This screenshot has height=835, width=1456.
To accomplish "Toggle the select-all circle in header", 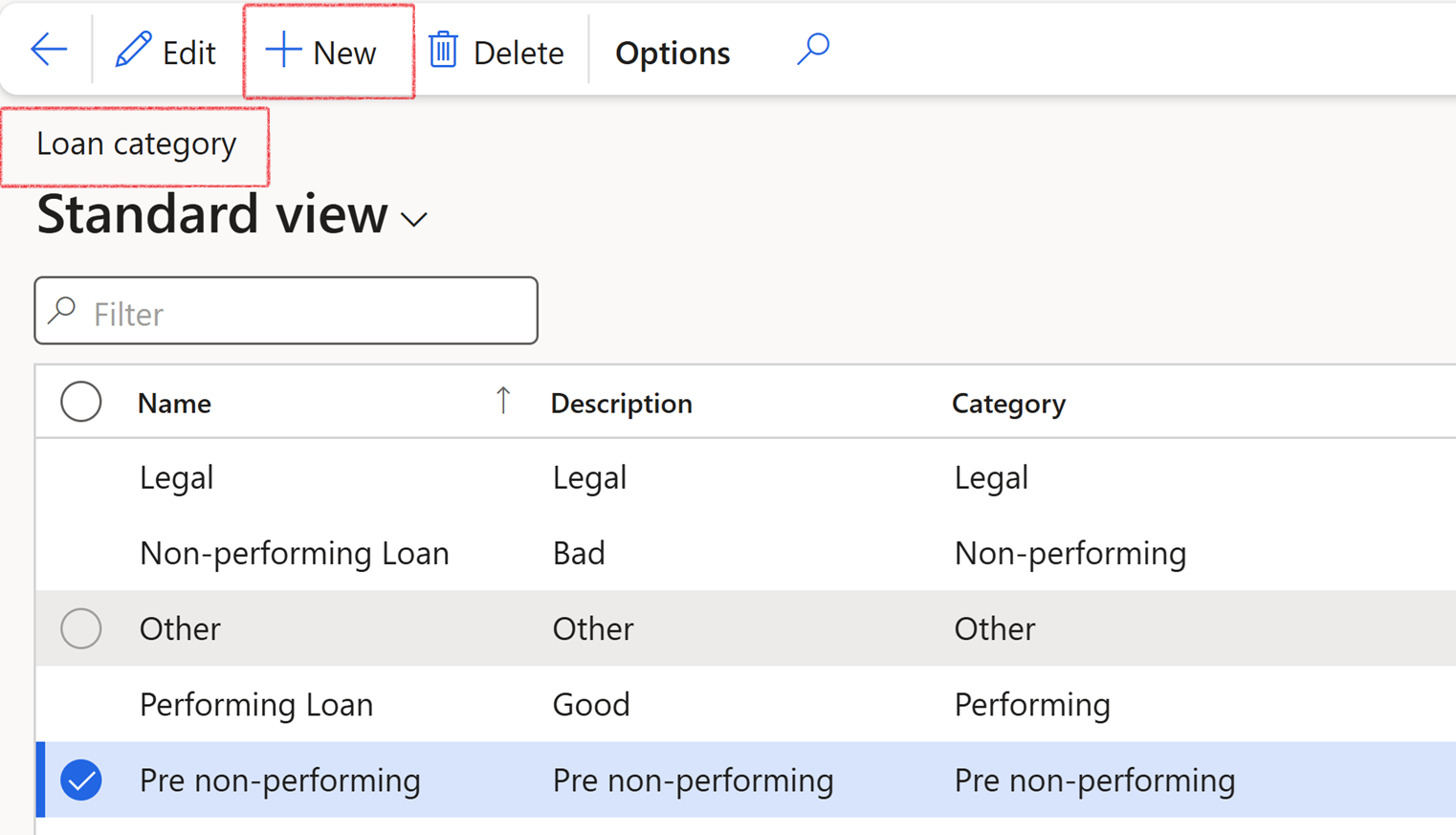I will pos(81,402).
